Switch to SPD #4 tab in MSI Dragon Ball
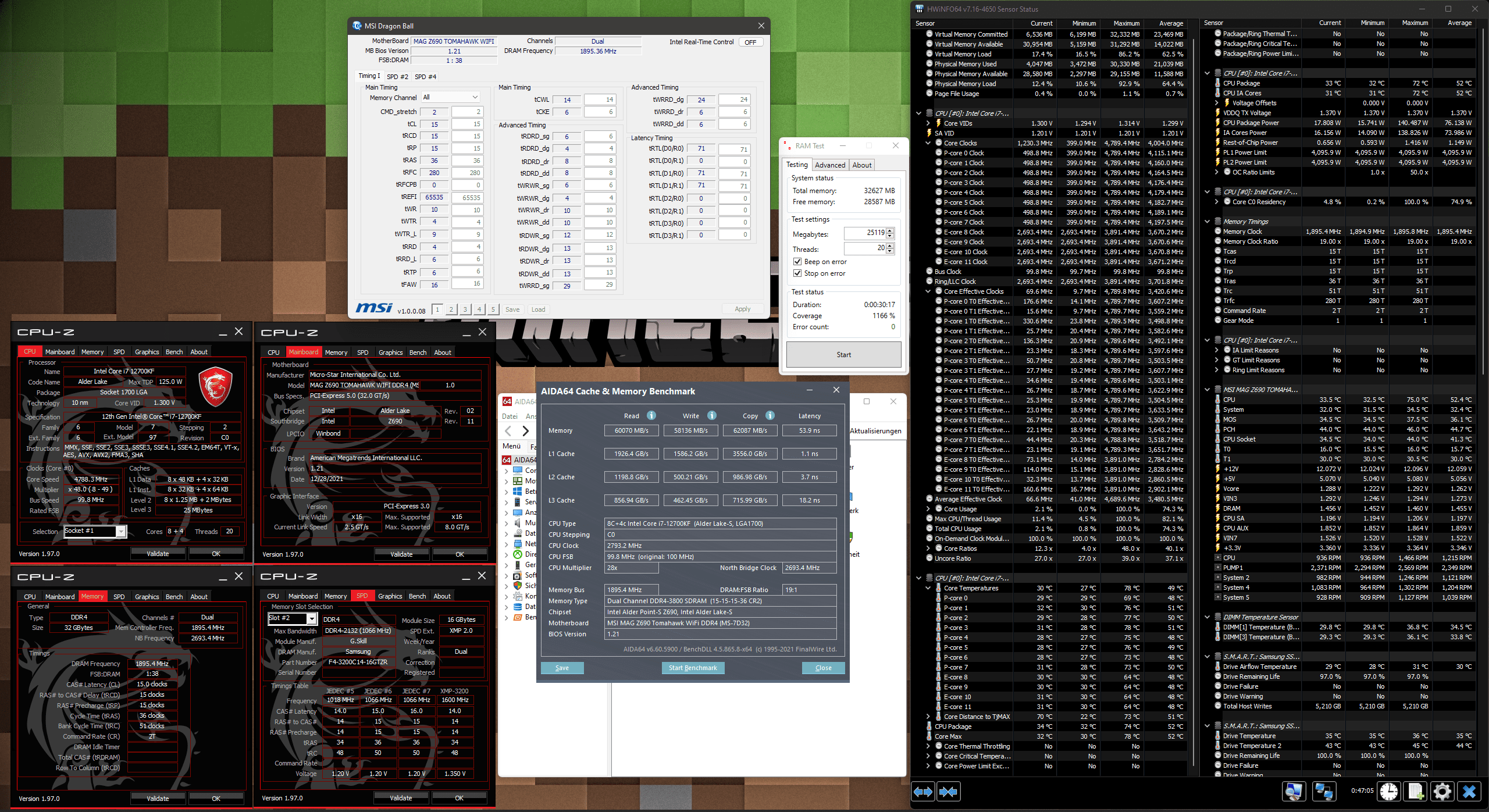Screen dimensions: 1489x812 tap(425, 77)
